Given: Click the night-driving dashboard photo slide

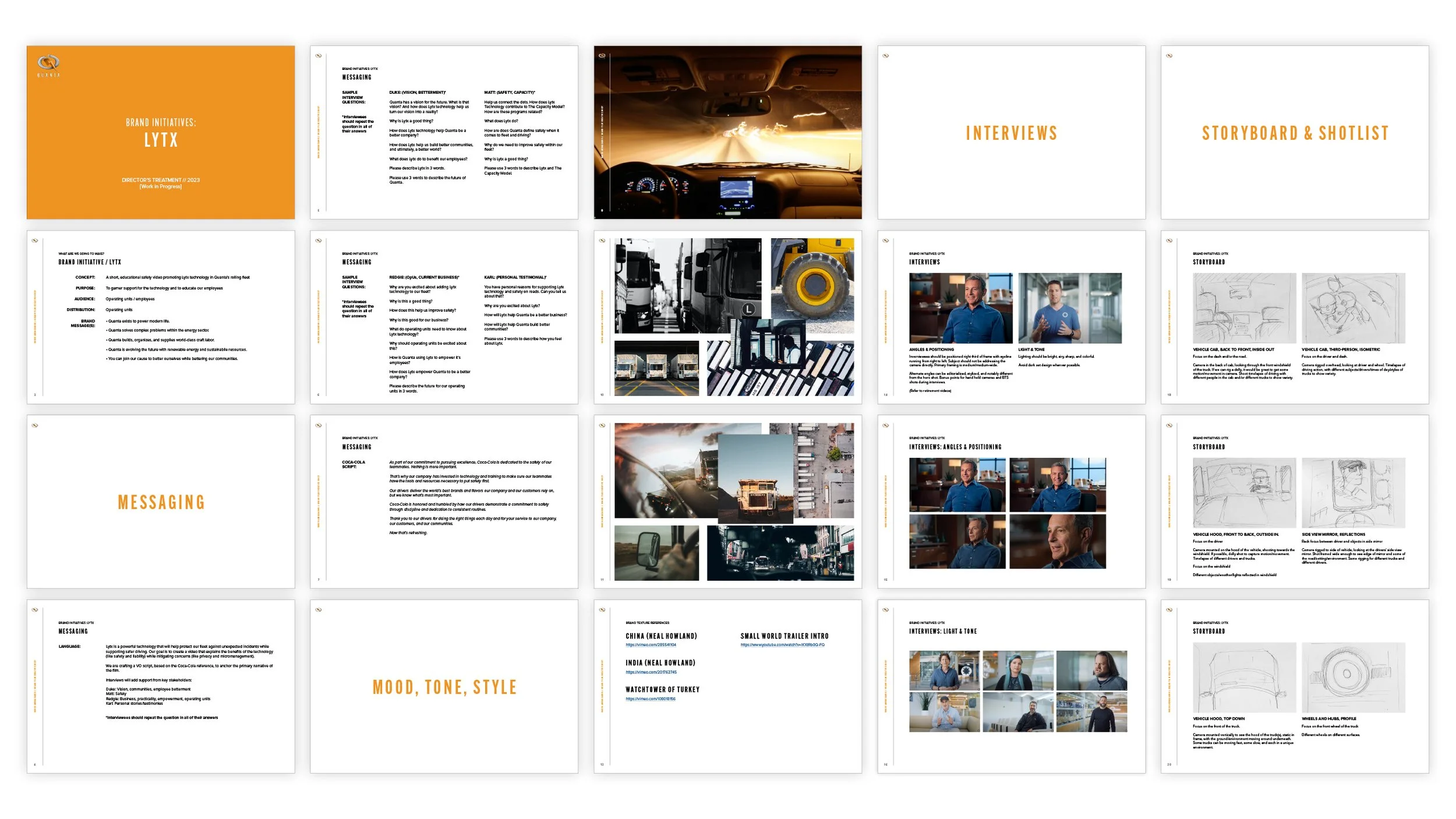Looking at the screenshot, I should [727, 133].
